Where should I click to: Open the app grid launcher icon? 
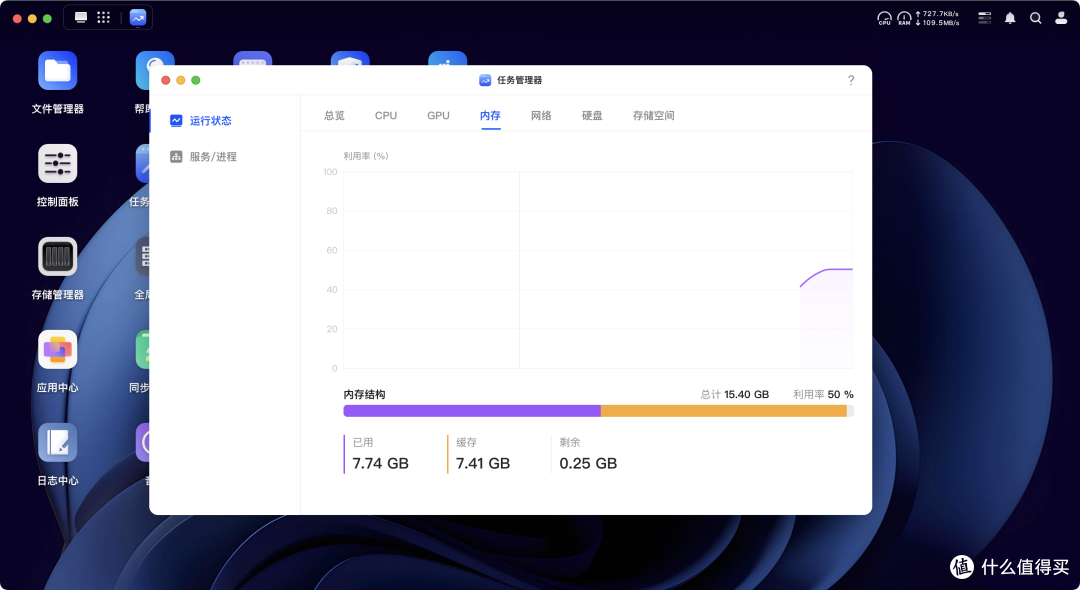tap(103, 17)
